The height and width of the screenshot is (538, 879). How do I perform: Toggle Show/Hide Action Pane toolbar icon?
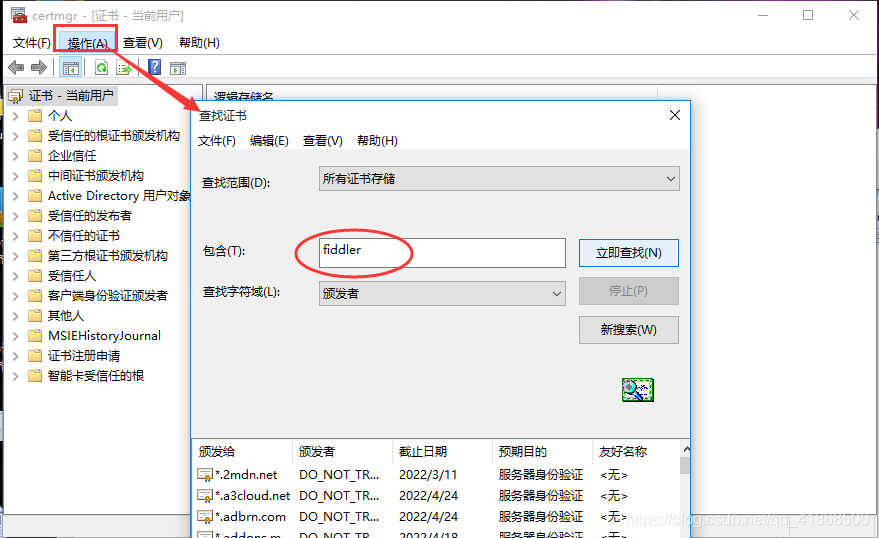point(178,68)
